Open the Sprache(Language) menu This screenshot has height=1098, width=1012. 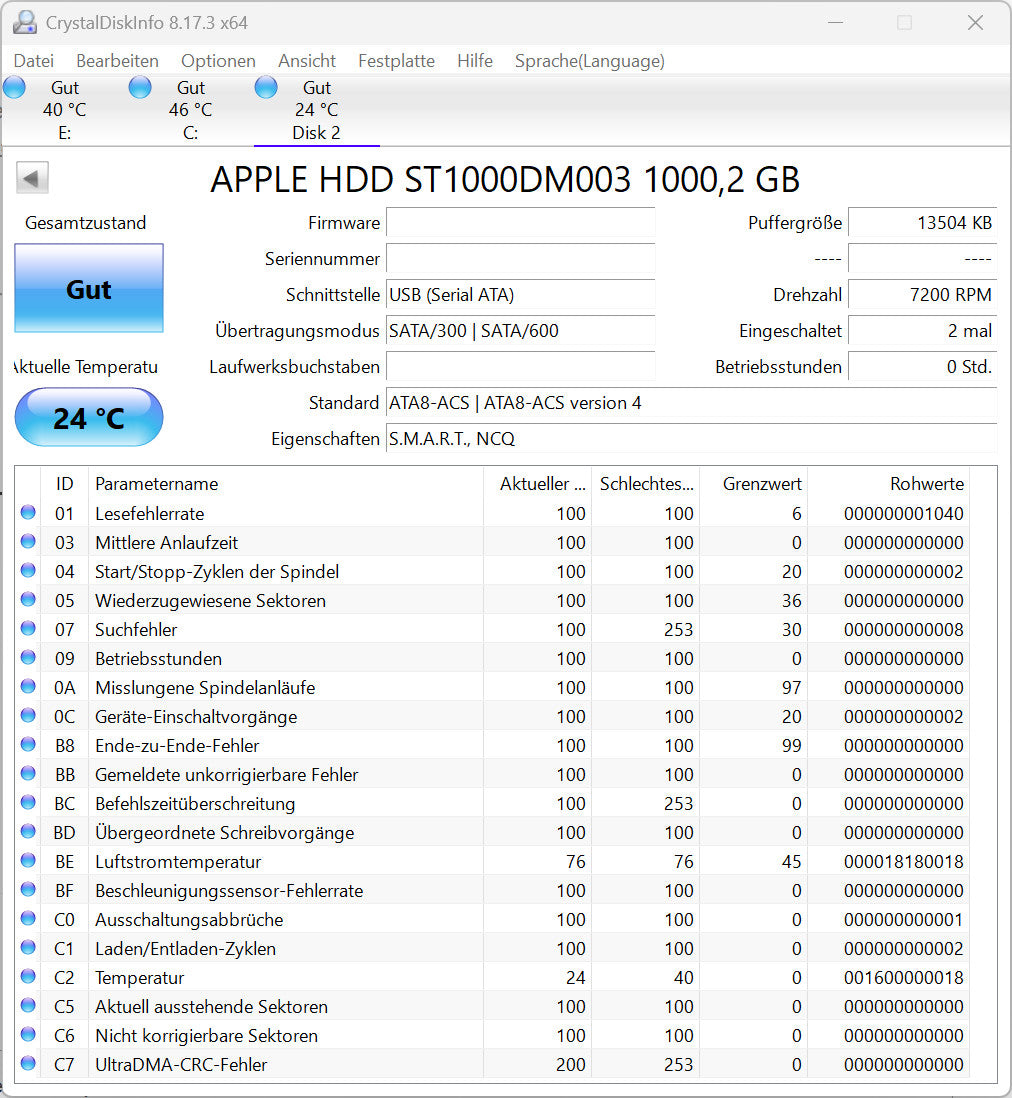pyautogui.click(x=589, y=61)
